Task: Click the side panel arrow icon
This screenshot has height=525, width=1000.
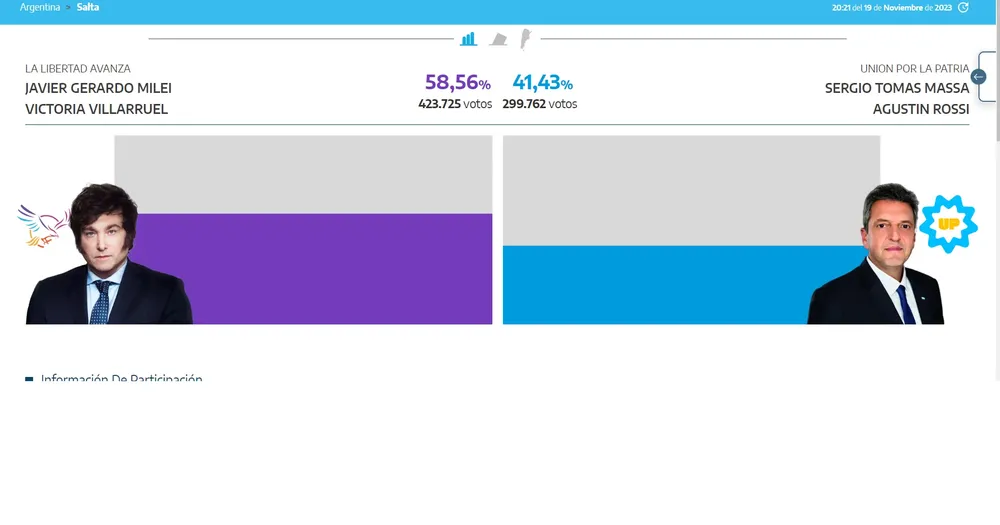Action: point(979,77)
